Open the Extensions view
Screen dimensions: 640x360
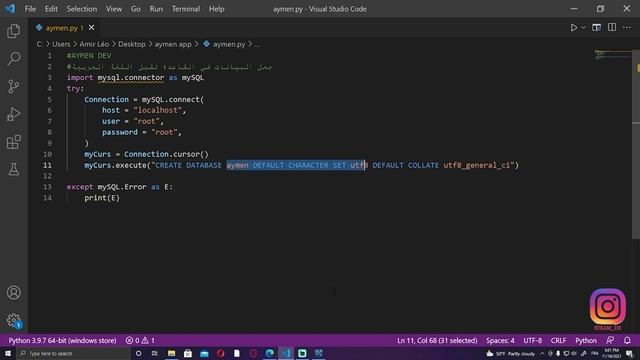click(x=13, y=142)
